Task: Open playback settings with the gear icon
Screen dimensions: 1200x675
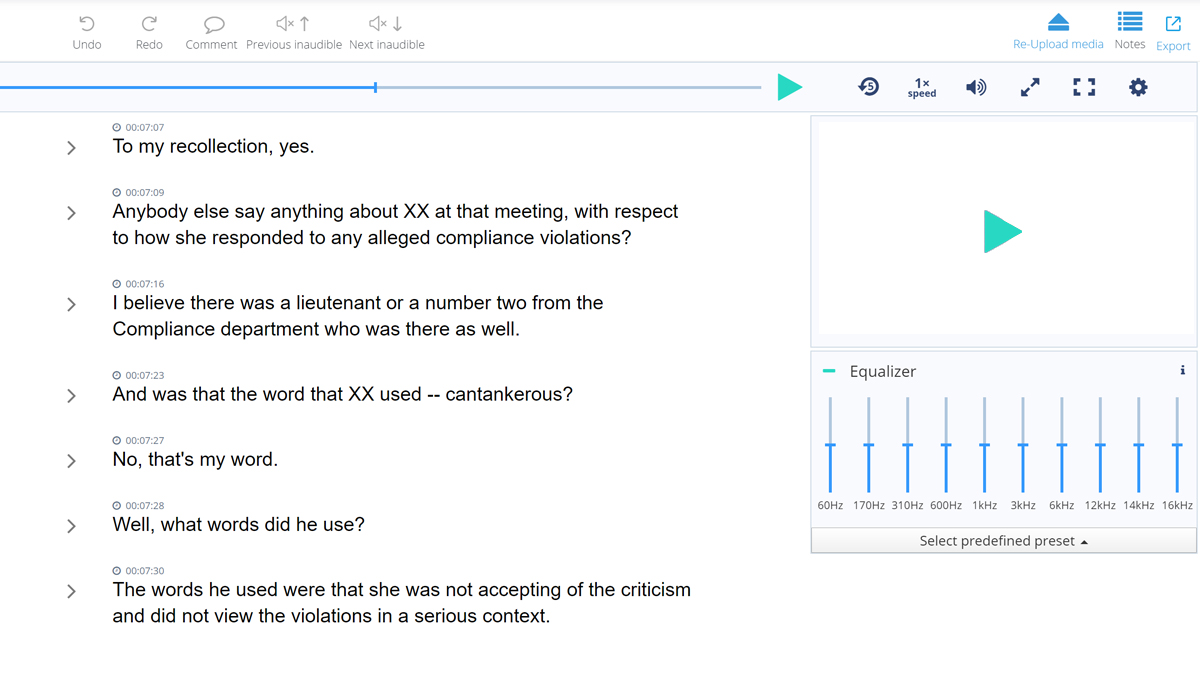Action: 1138,87
